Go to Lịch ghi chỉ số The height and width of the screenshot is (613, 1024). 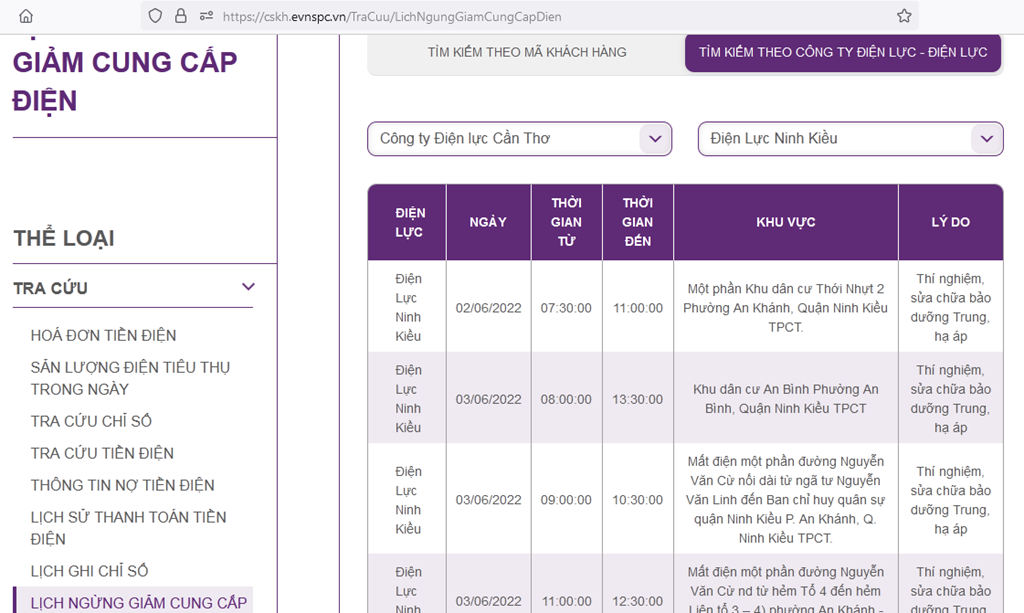click(89, 571)
